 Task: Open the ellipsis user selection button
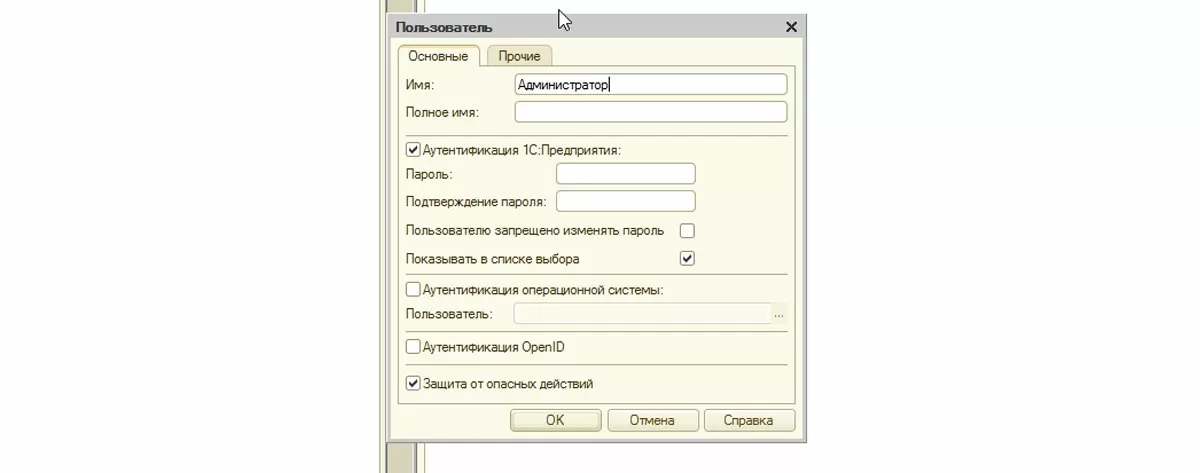[x=779, y=315]
